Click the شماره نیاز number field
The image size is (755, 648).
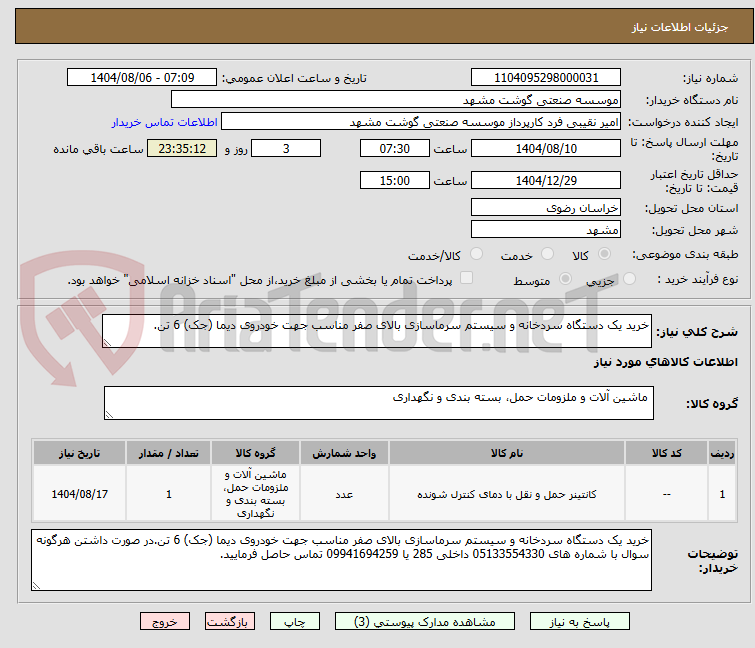[546, 78]
